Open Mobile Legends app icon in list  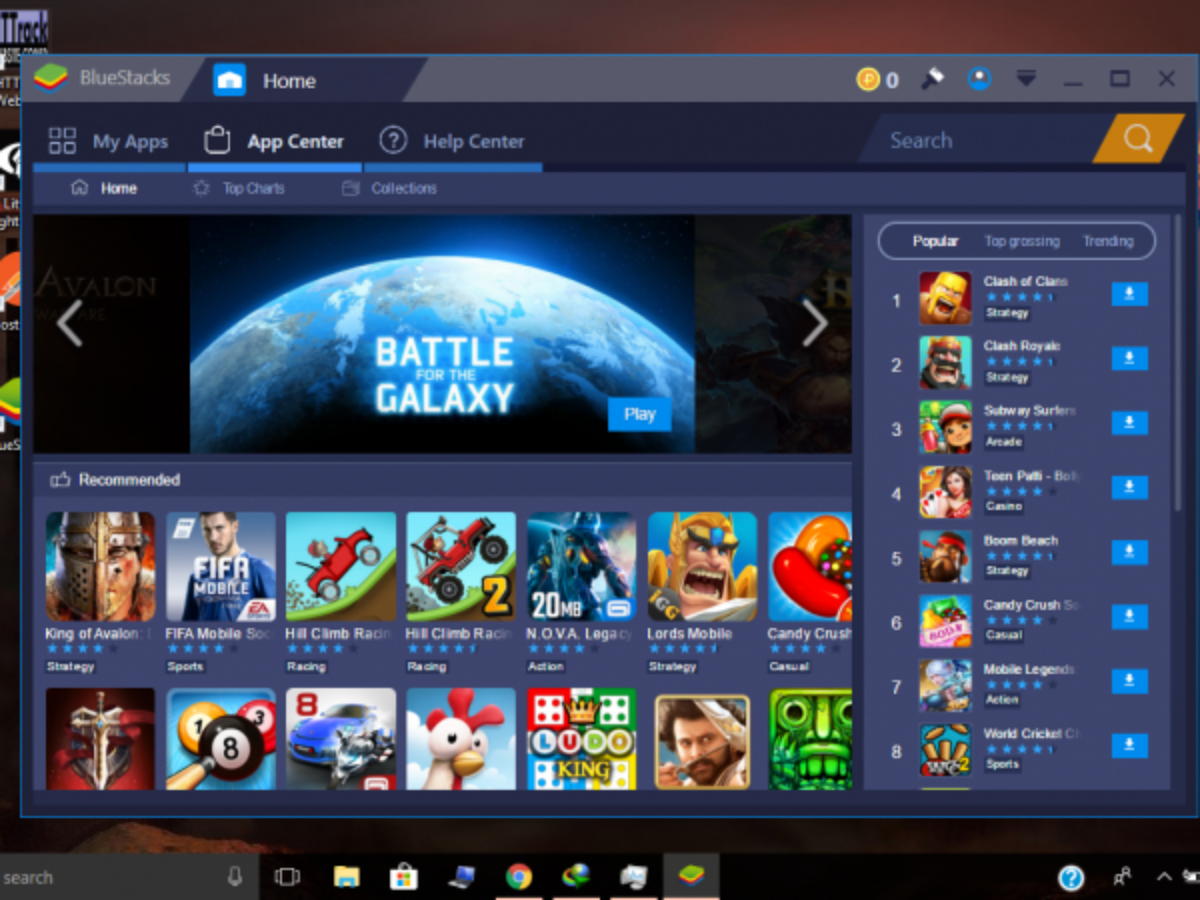[945, 685]
